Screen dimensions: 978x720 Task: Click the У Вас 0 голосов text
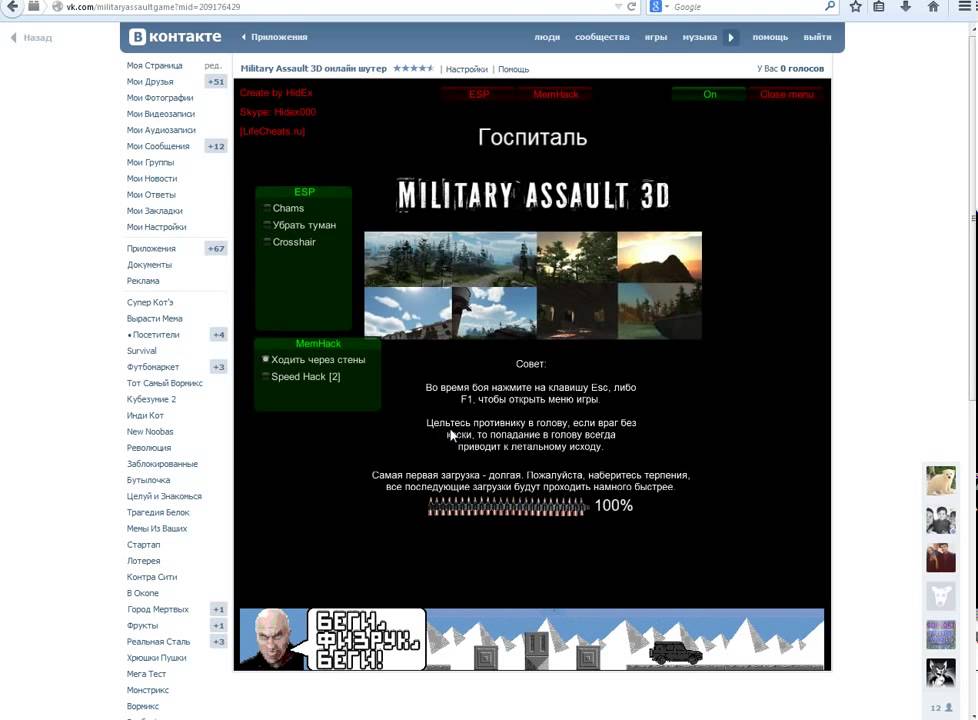(790, 69)
